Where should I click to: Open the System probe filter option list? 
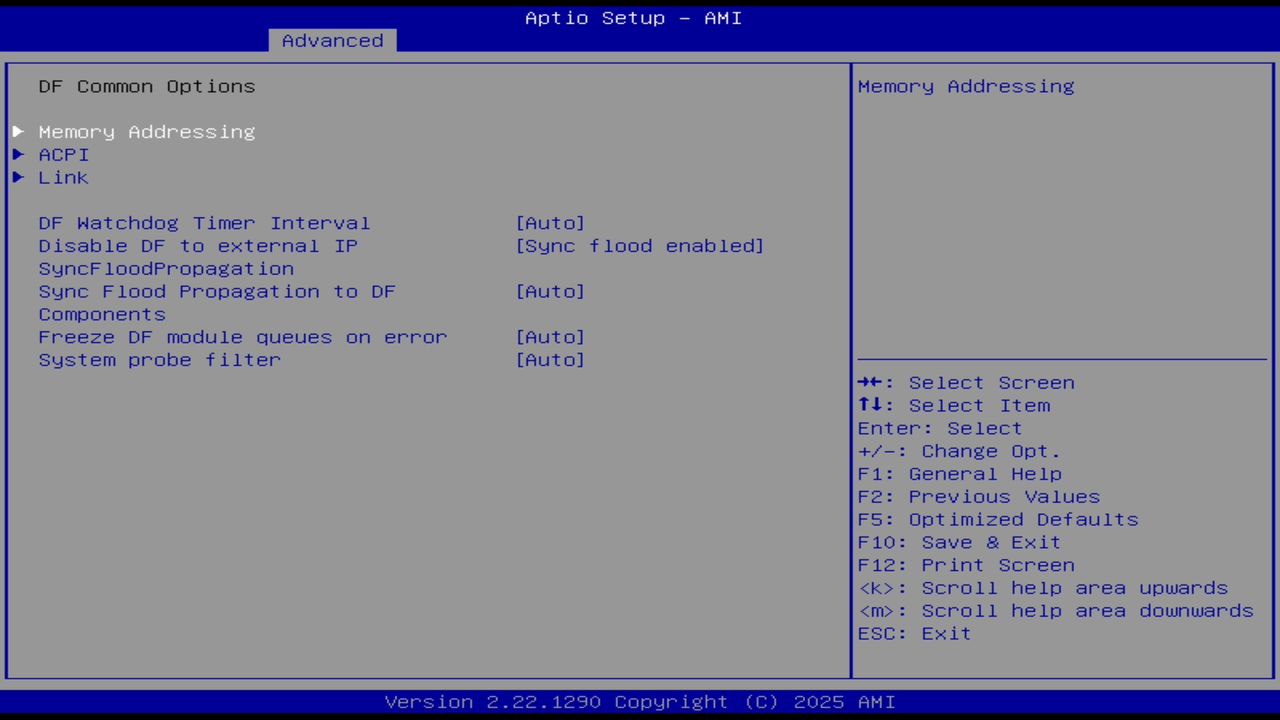pos(550,359)
